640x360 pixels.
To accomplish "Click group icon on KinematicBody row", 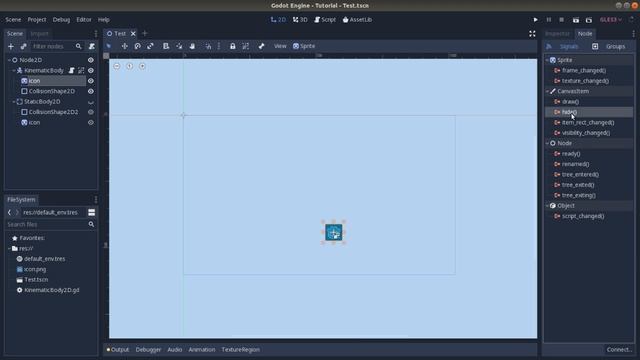I will [x=81, y=71].
